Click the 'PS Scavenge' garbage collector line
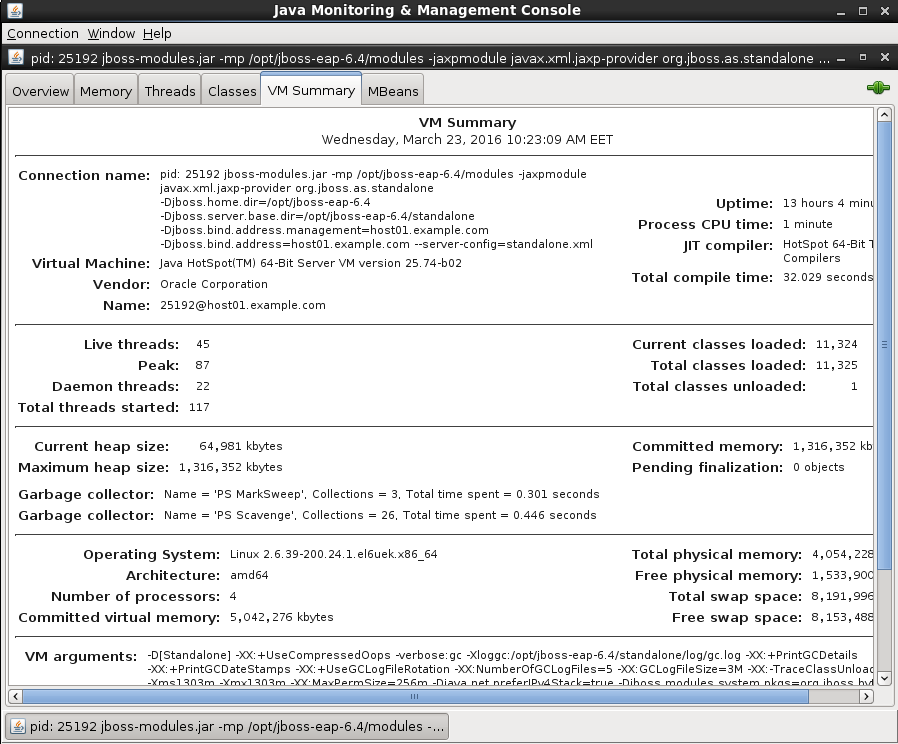 pos(380,515)
